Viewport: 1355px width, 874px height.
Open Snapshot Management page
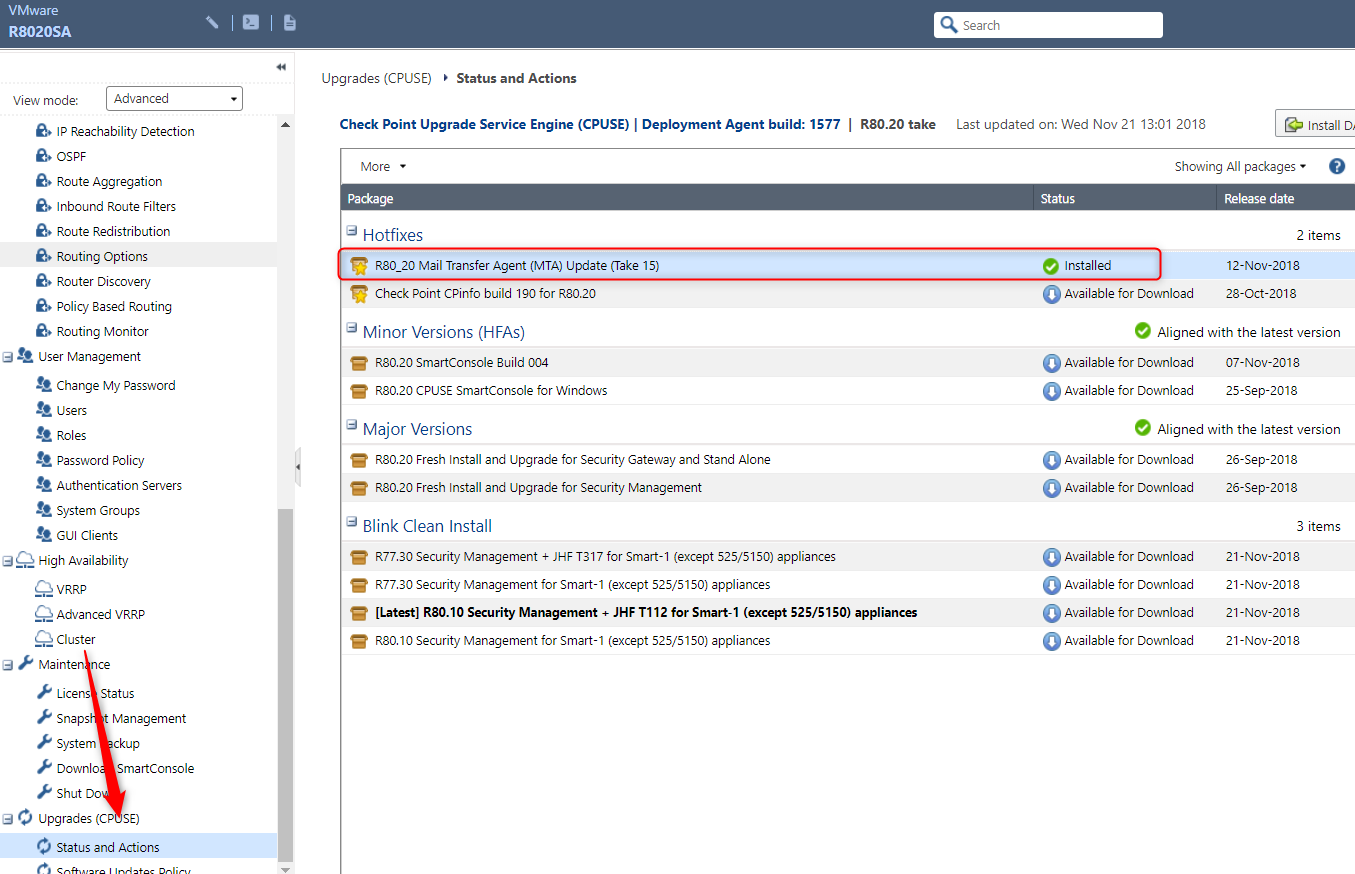(121, 718)
